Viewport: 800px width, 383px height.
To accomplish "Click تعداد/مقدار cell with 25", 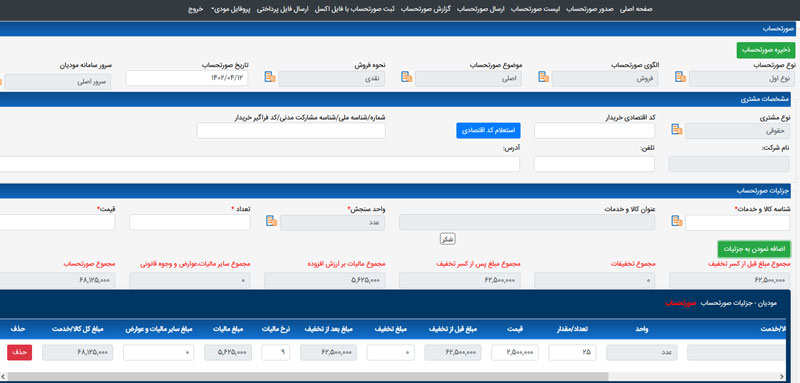I will 572,352.
